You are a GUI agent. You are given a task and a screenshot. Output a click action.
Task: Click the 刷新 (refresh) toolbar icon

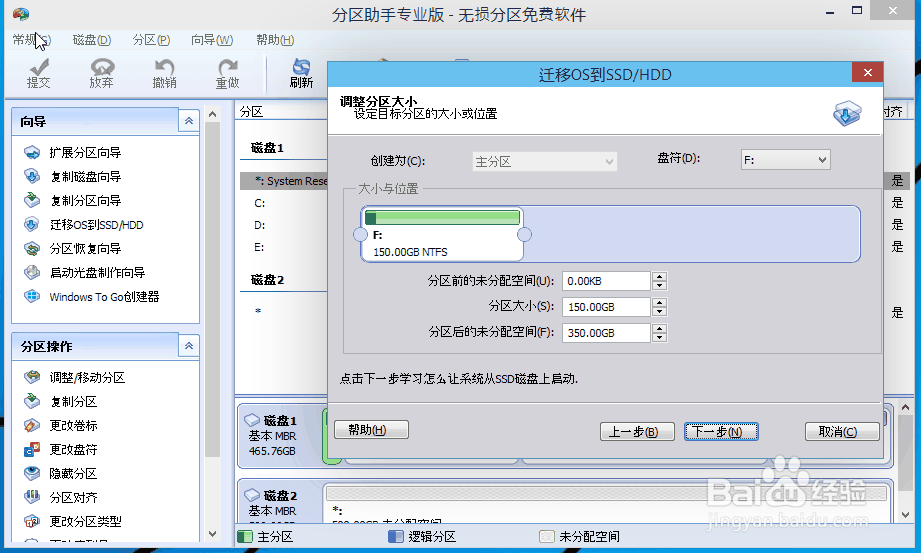301,73
